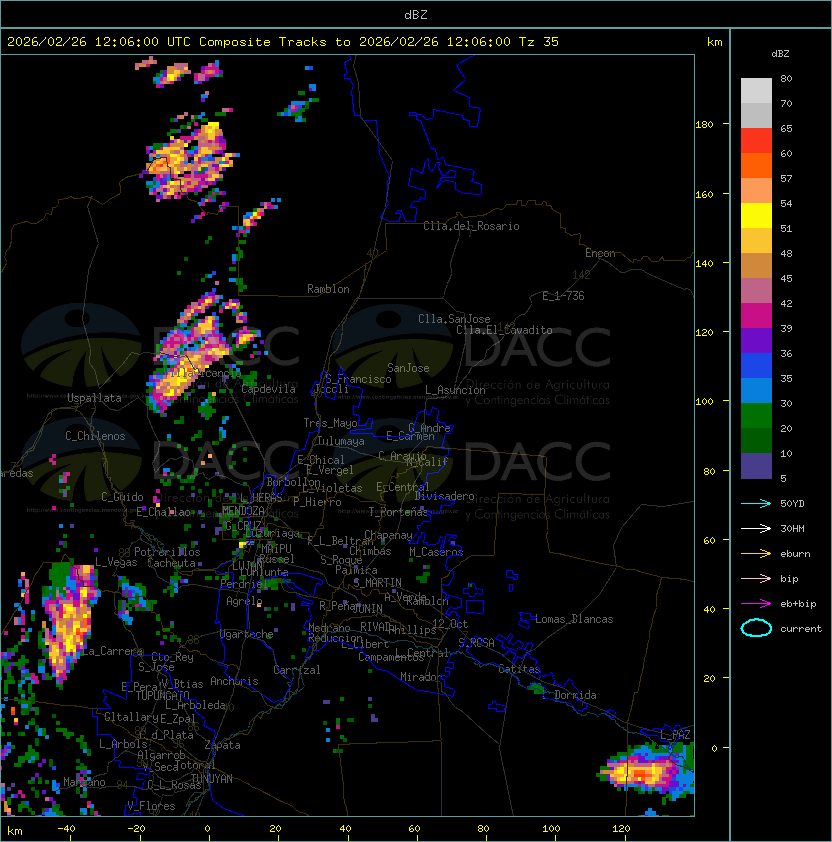Click the 'Anchoris' map label

234,681
